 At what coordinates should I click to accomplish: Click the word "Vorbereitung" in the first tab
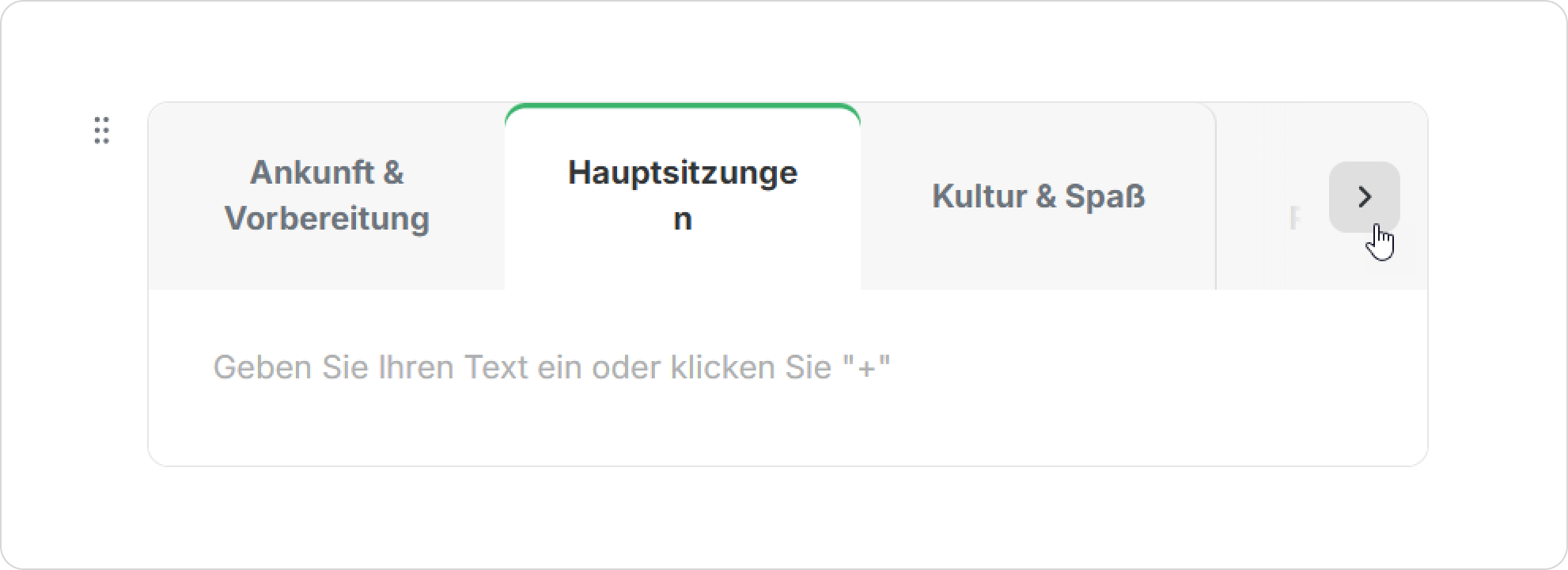point(327,218)
